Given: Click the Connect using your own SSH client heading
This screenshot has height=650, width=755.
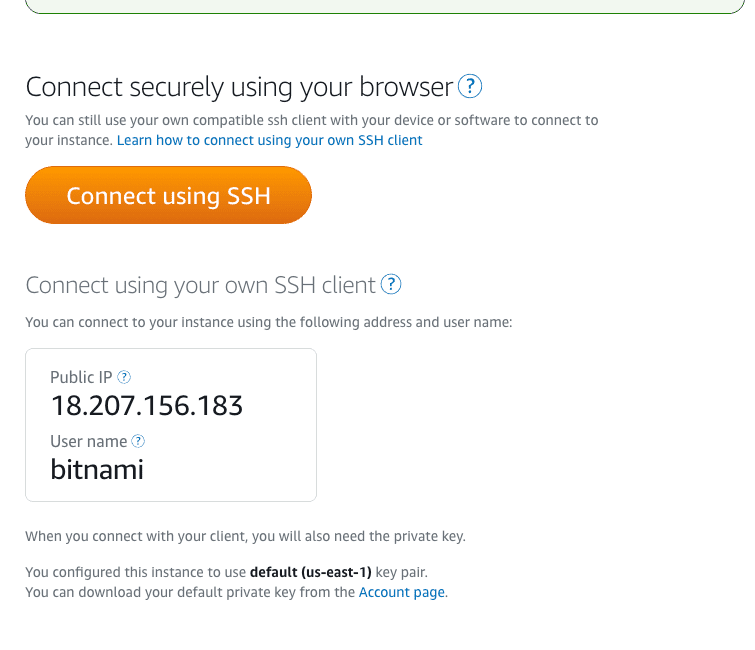Looking at the screenshot, I should (x=200, y=285).
